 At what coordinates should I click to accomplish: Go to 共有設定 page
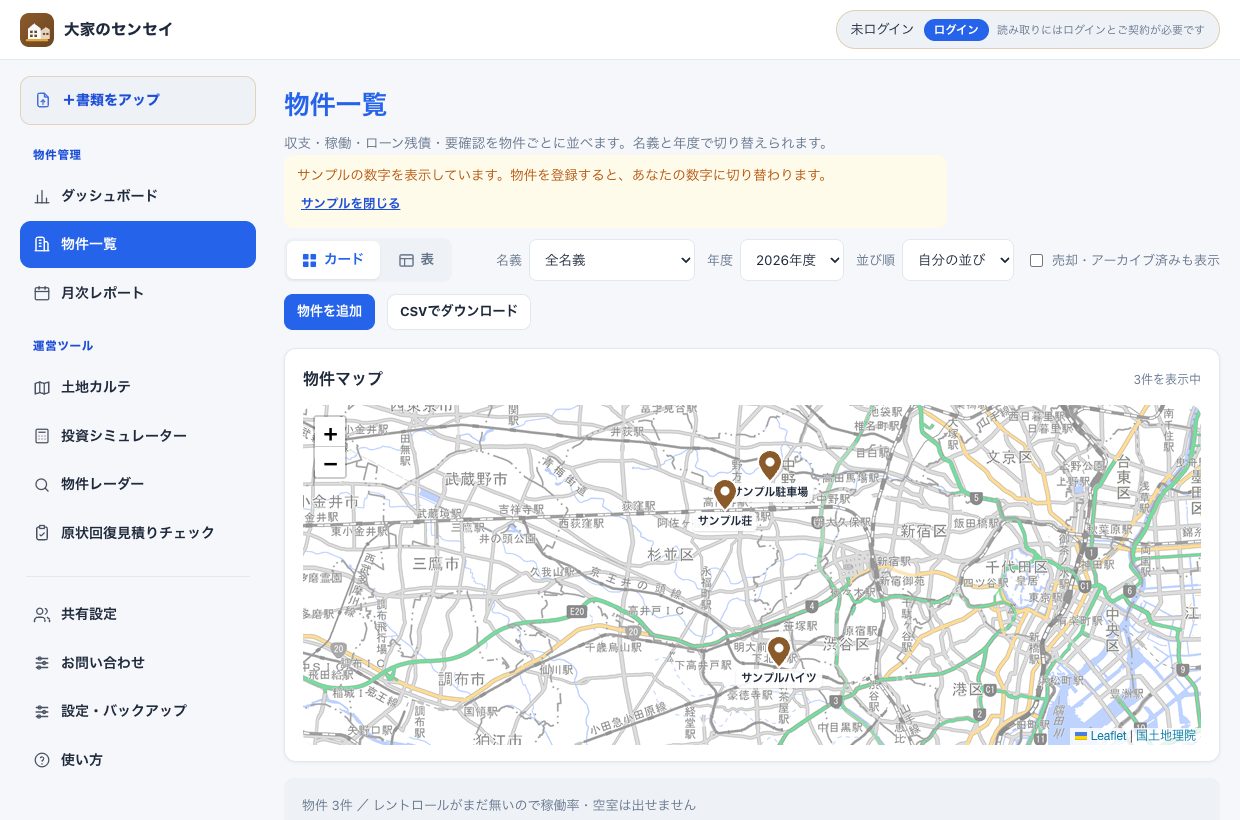(x=138, y=614)
